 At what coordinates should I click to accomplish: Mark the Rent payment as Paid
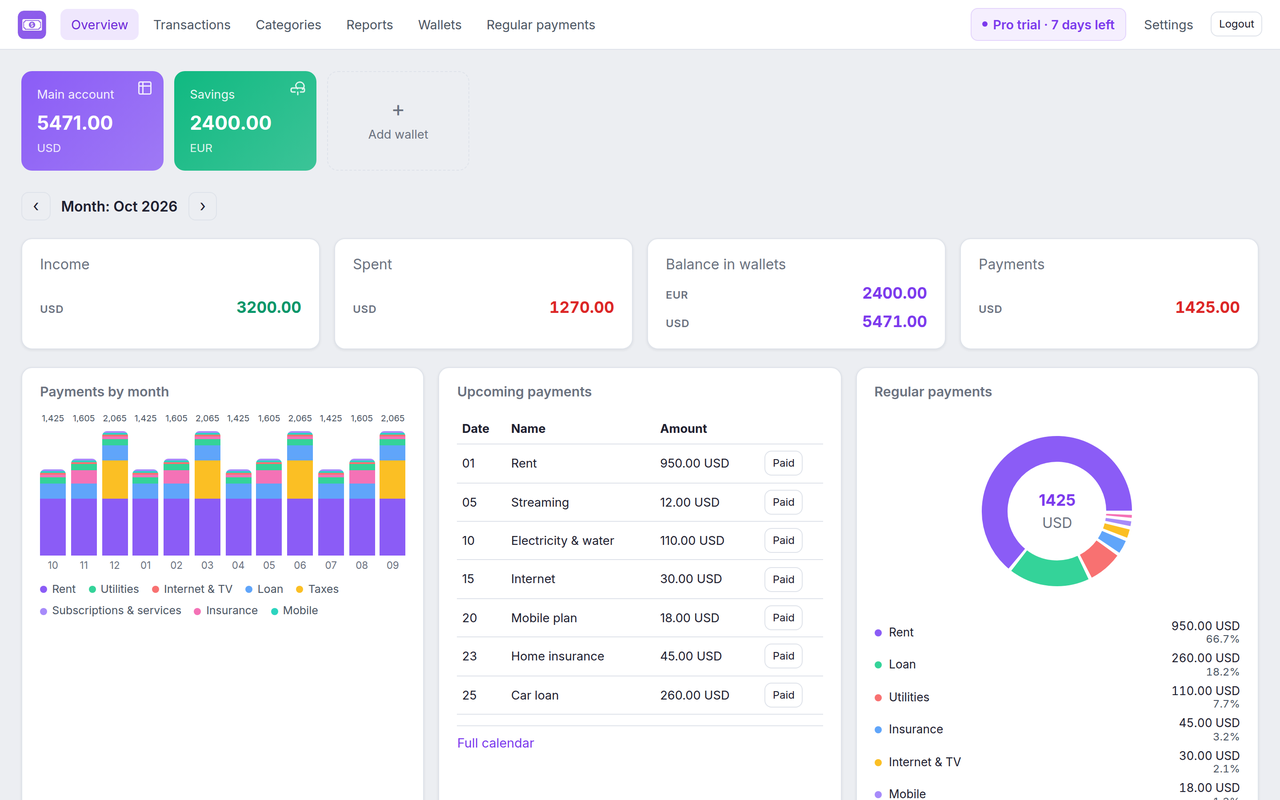pyautogui.click(x=783, y=463)
